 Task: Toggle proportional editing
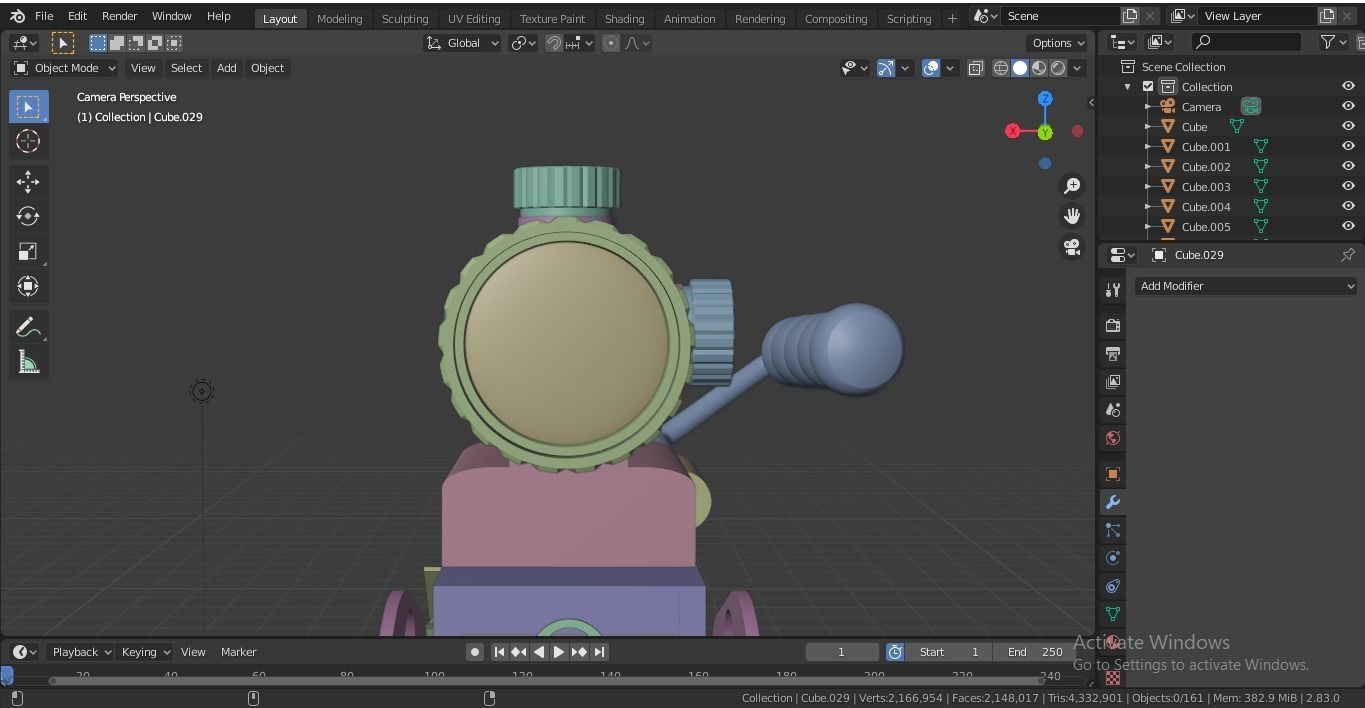point(611,43)
